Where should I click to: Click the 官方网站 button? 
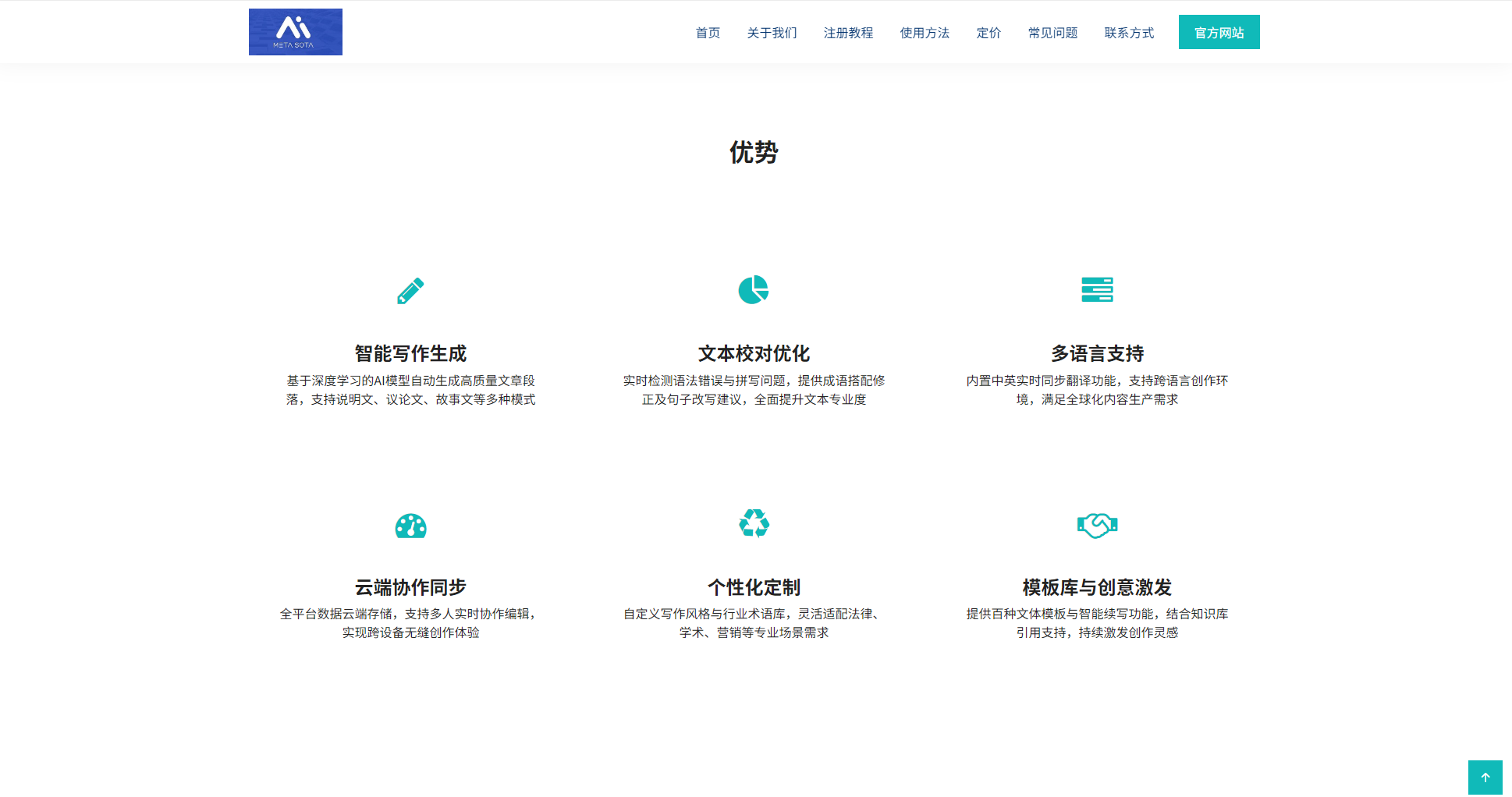pos(1219,32)
